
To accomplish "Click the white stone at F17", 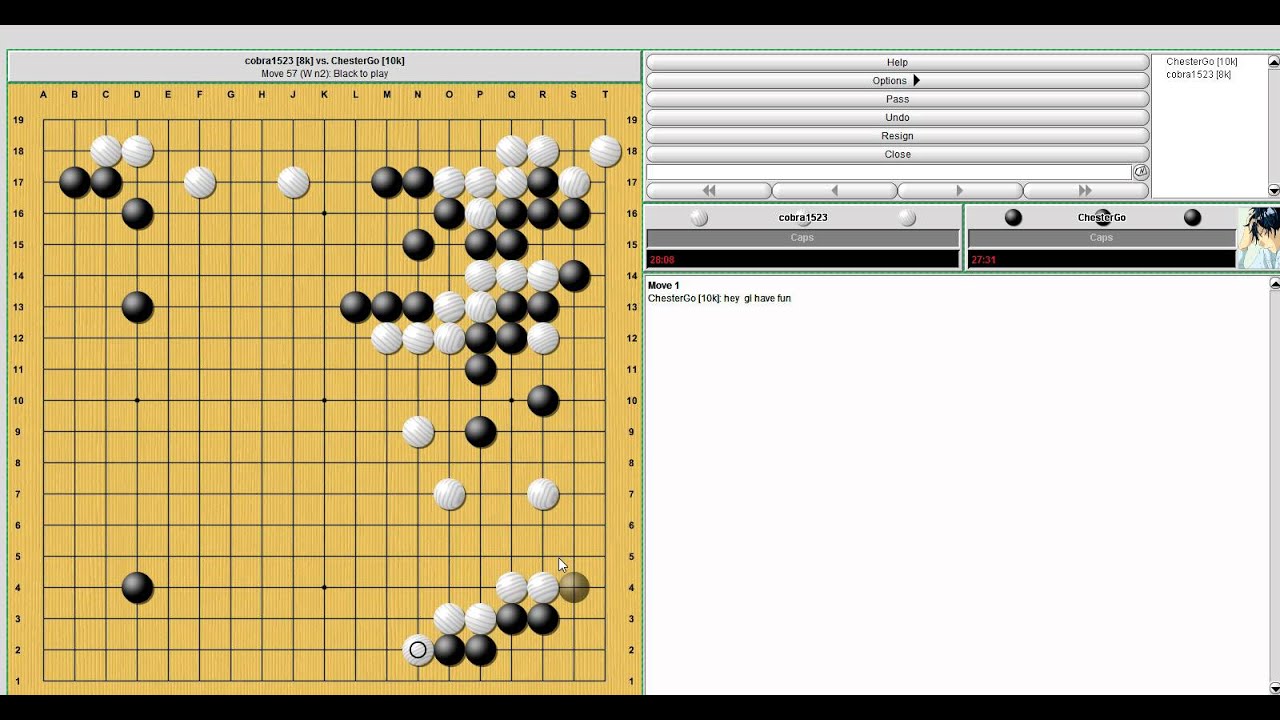I will click(200, 182).
